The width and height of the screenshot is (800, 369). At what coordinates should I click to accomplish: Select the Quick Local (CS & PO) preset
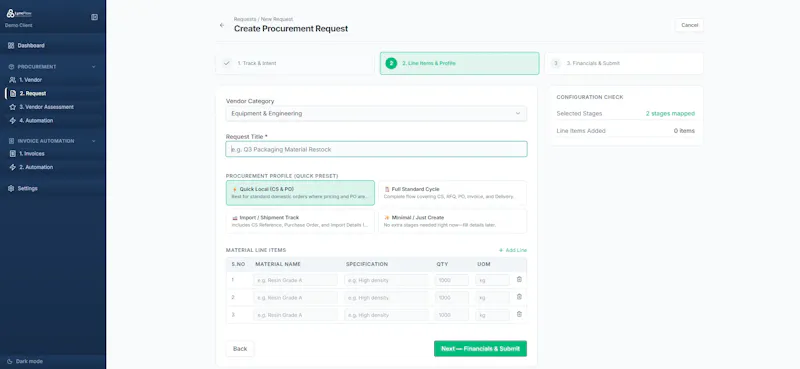(x=300, y=192)
